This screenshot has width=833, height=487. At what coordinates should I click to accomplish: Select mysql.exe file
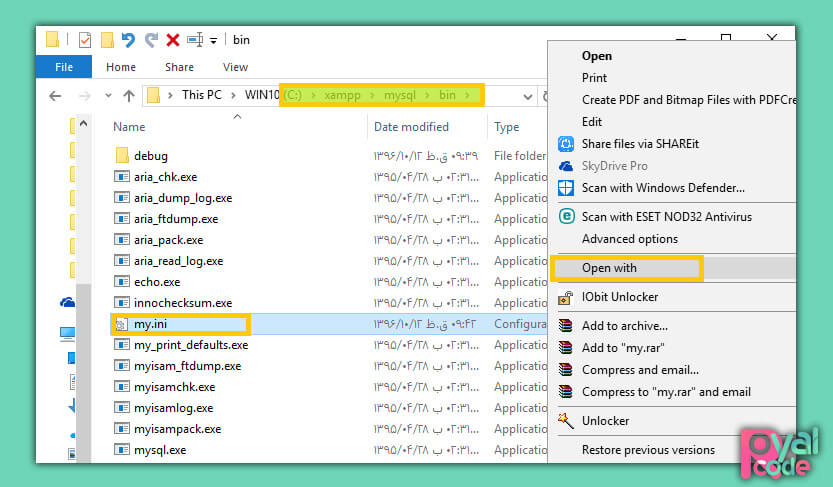pyautogui.click(x=160, y=450)
